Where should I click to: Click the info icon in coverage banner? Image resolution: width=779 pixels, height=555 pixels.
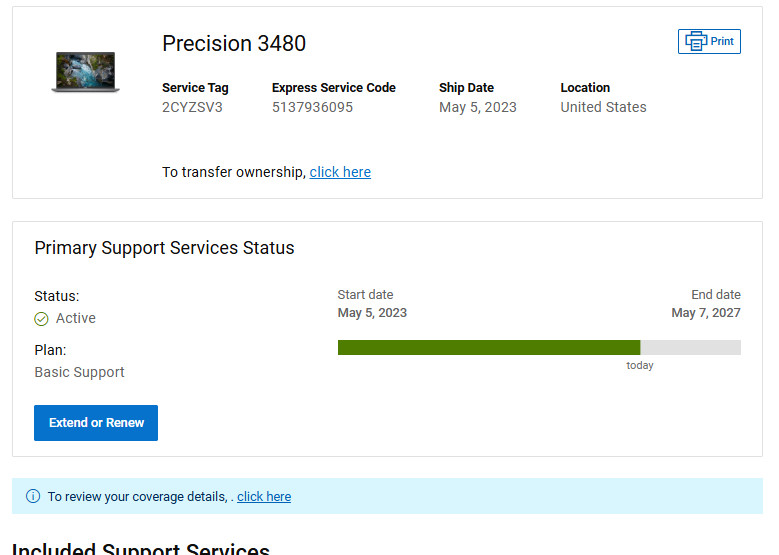33,496
